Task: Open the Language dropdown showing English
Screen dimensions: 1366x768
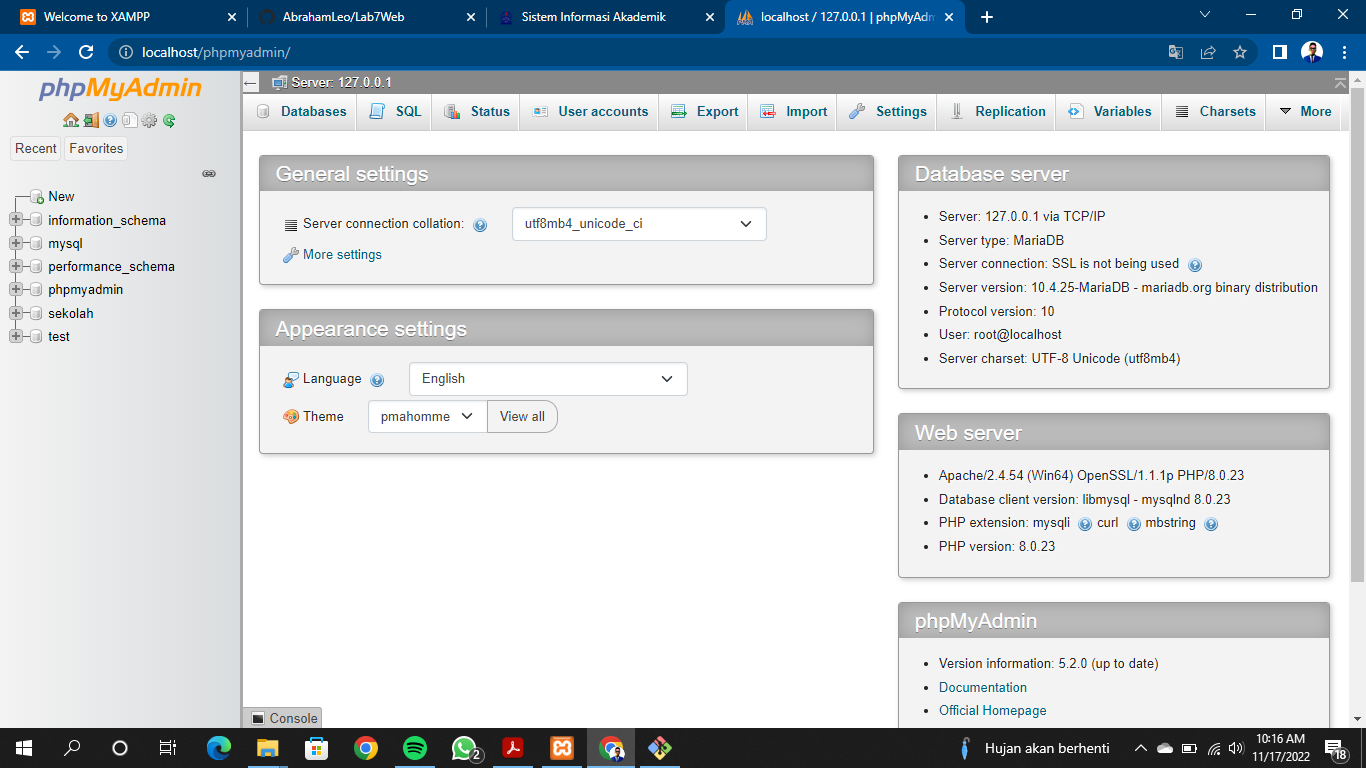Action: pos(548,379)
